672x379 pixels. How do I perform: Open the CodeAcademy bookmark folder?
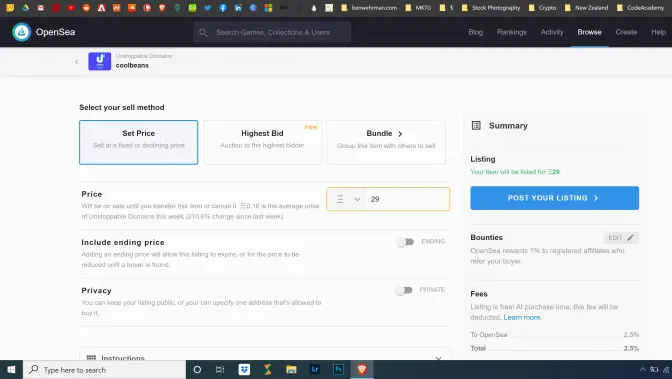coord(640,8)
